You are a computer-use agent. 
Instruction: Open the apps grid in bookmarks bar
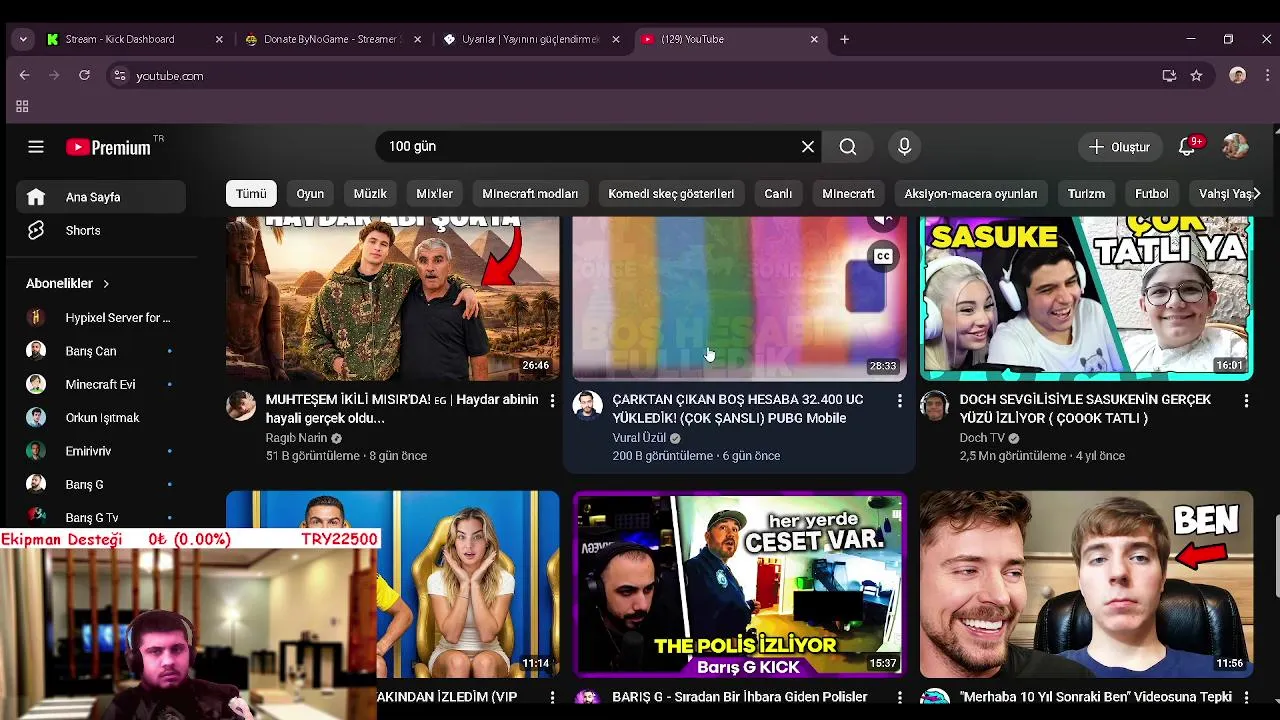pyautogui.click(x=22, y=106)
